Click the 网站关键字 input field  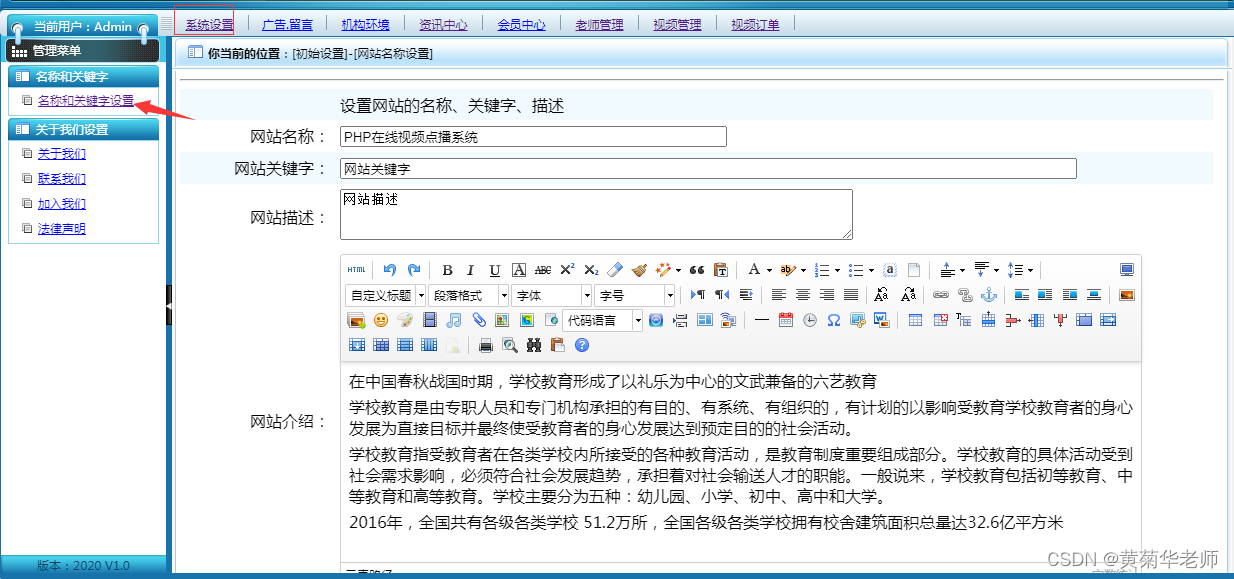(707, 169)
